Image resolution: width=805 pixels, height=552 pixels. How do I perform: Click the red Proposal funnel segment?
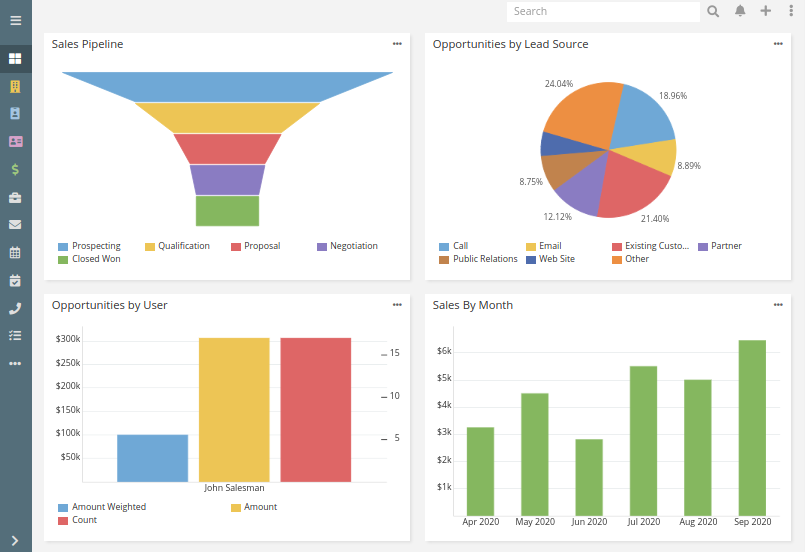tap(227, 149)
